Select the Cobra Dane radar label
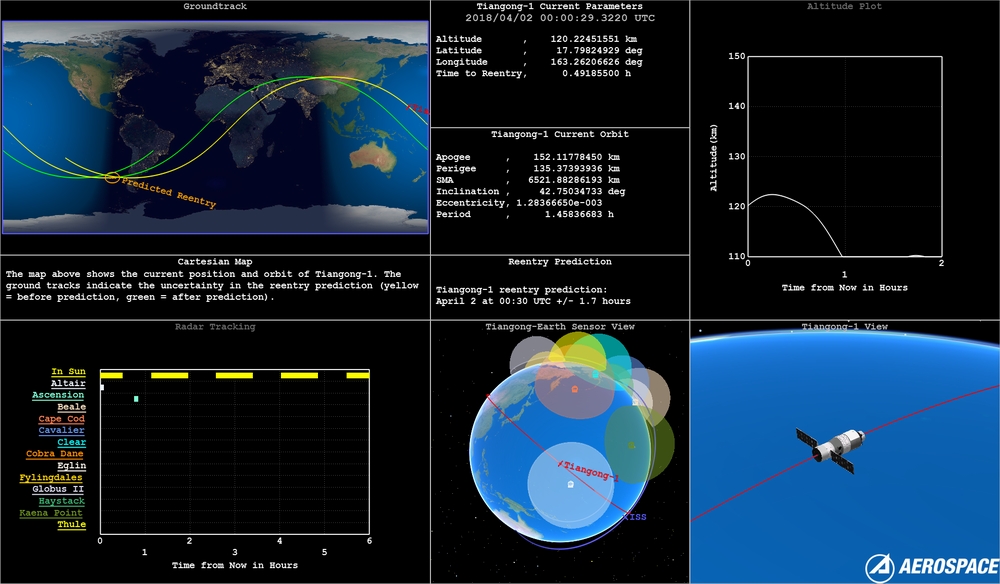 (55, 454)
